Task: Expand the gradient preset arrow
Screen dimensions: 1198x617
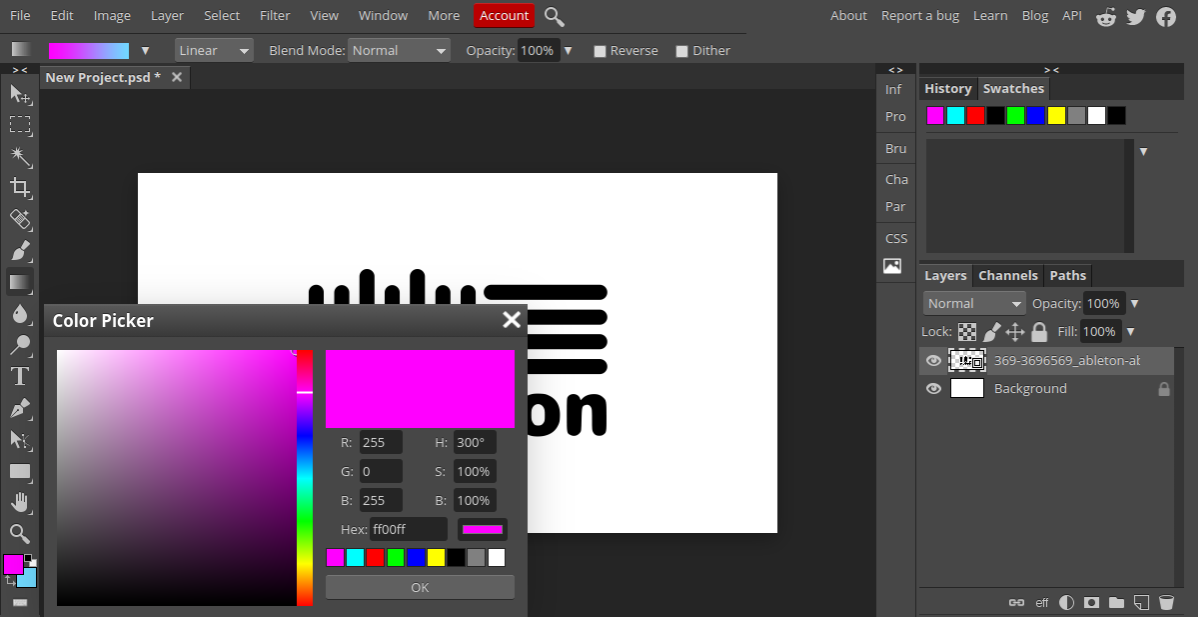Action: click(145, 51)
